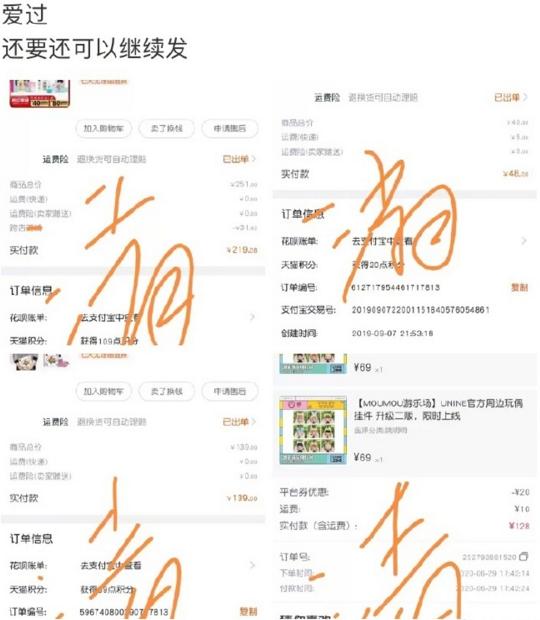Open 花呗账单 chevron above order 612717954461717813
Screen dimensions: 540x620
(x=524, y=240)
